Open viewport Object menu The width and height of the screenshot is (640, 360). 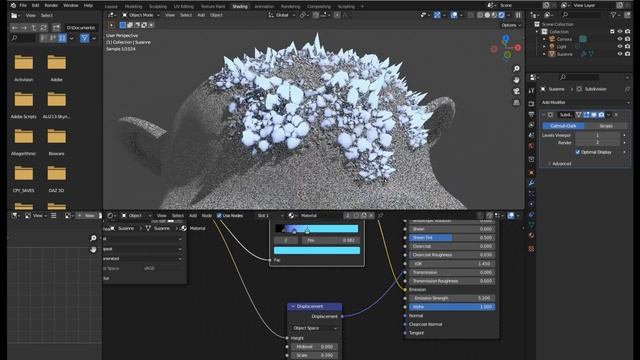pyautogui.click(x=216, y=15)
